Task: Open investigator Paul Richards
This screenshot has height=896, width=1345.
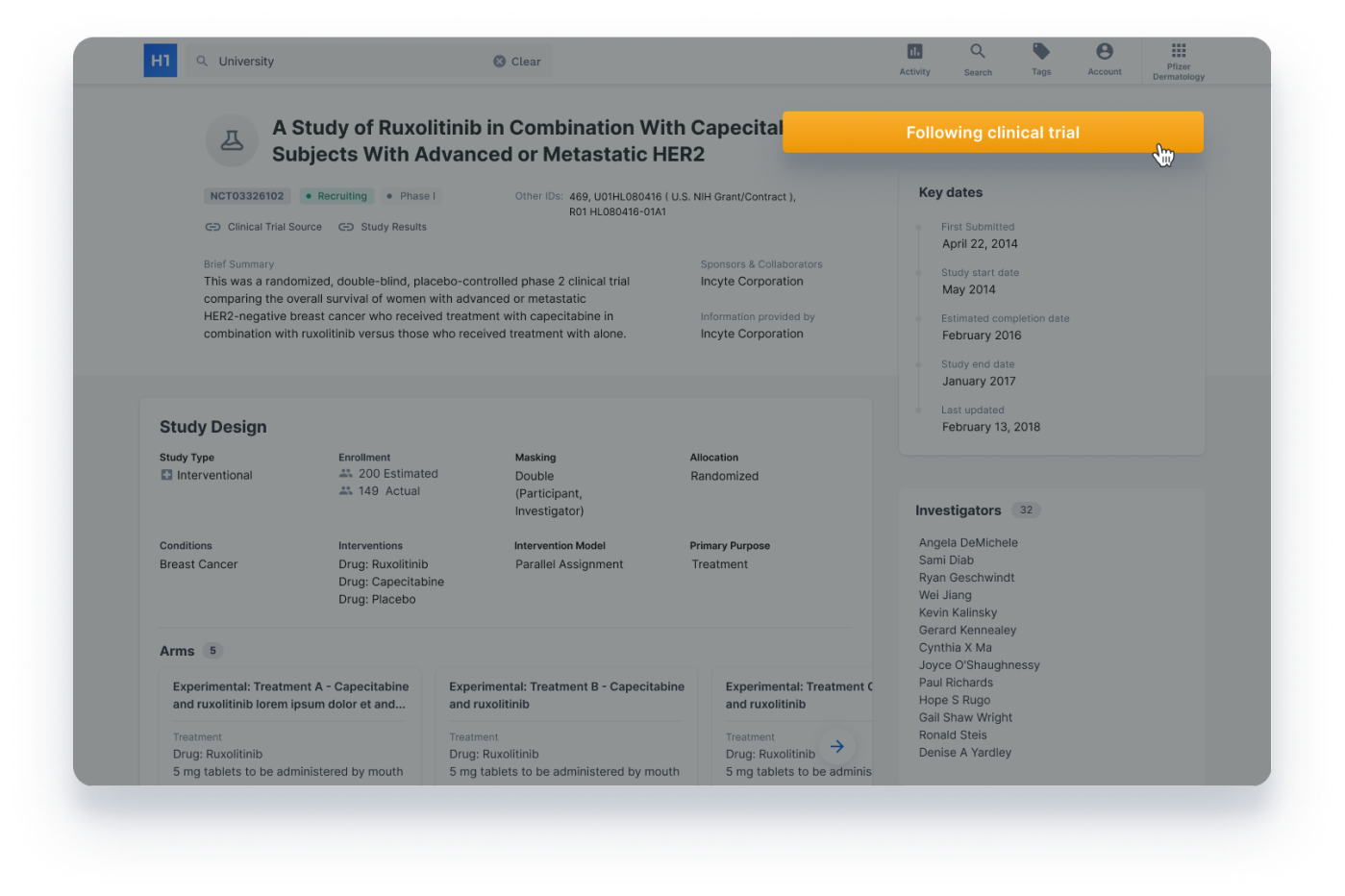Action: pyautogui.click(x=956, y=683)
